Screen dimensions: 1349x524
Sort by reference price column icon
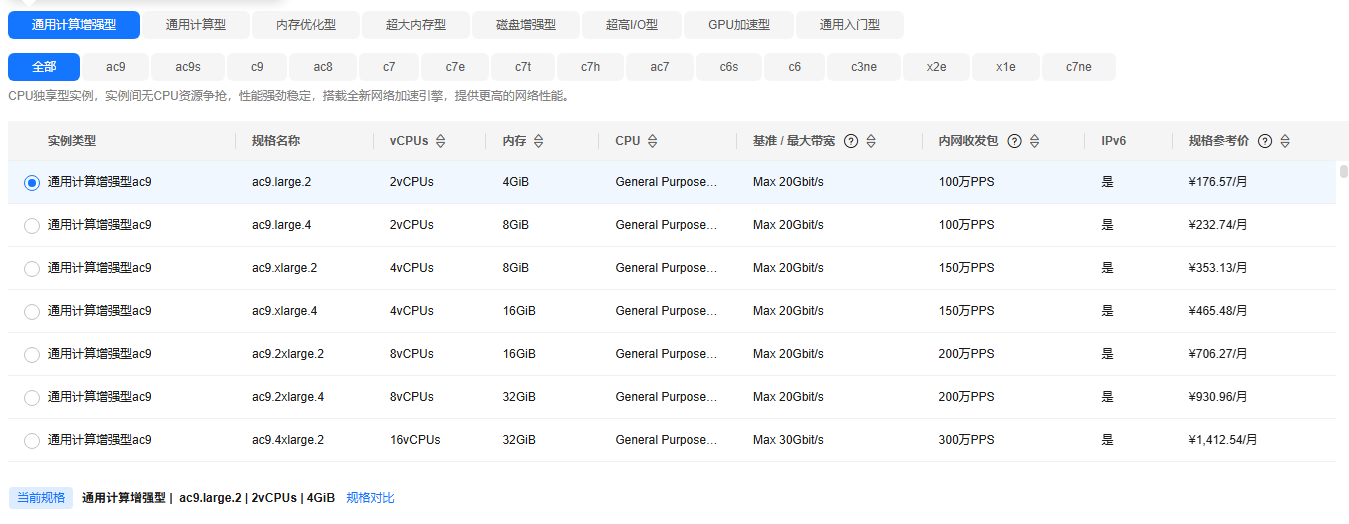point(1285,141)
